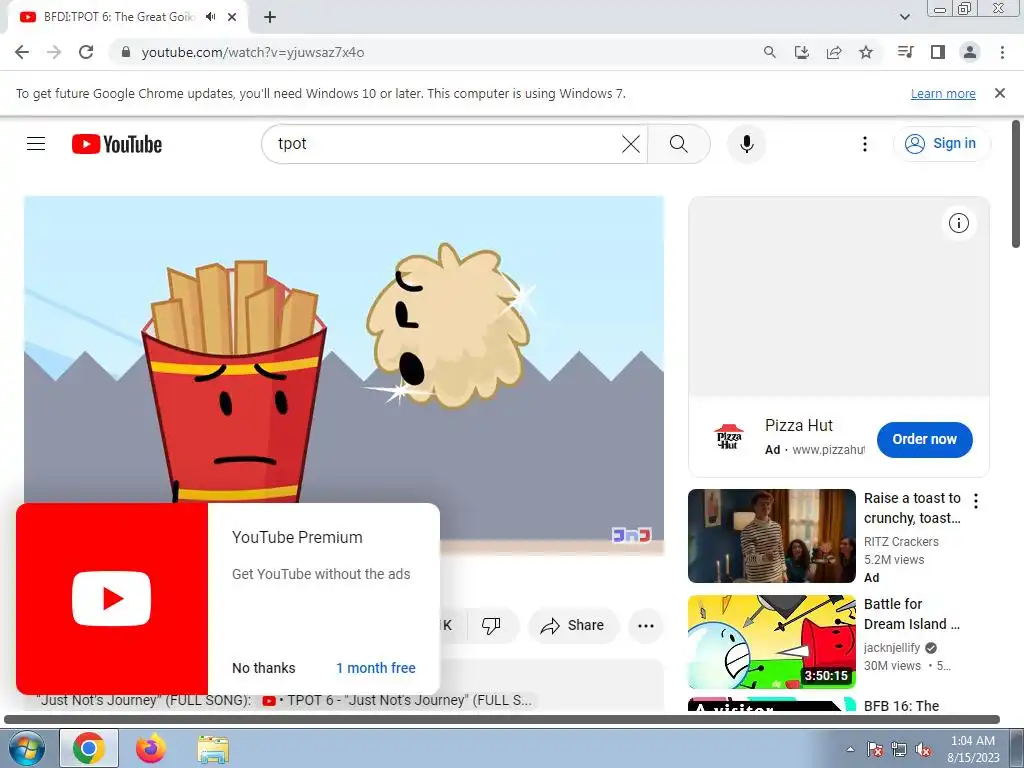Launch Firefox from the taskbar
The width and height of the screenshot is (1024, 768).
coord(151,748)
